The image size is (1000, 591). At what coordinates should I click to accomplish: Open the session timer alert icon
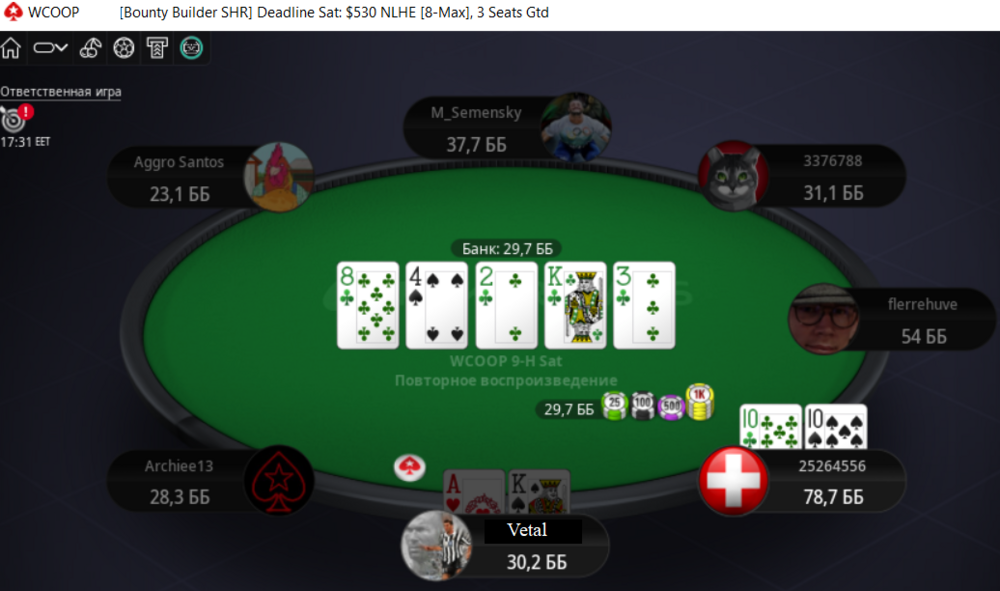click(x=15, y=118)
